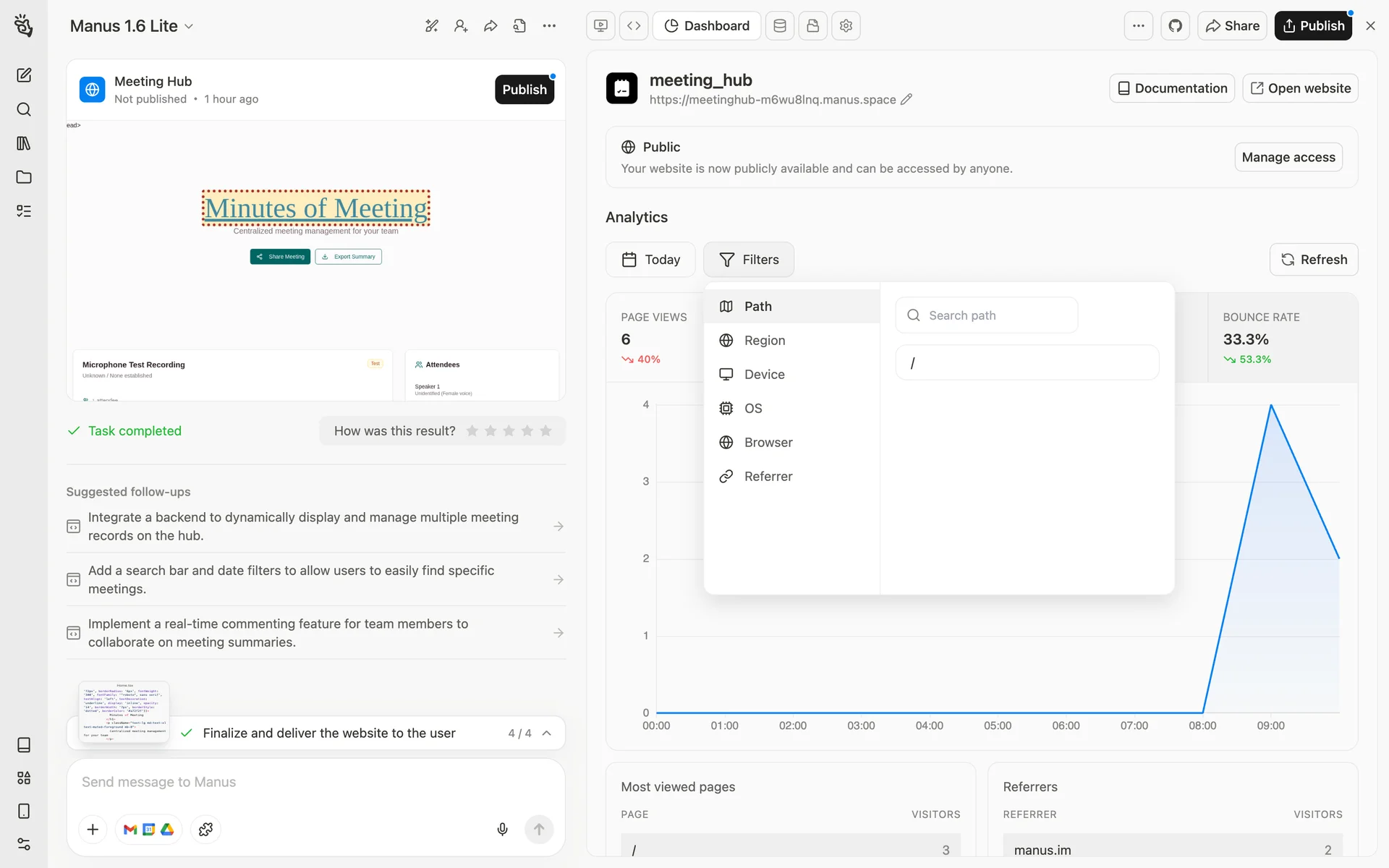Select Region in the filters menu

[764, 341]
